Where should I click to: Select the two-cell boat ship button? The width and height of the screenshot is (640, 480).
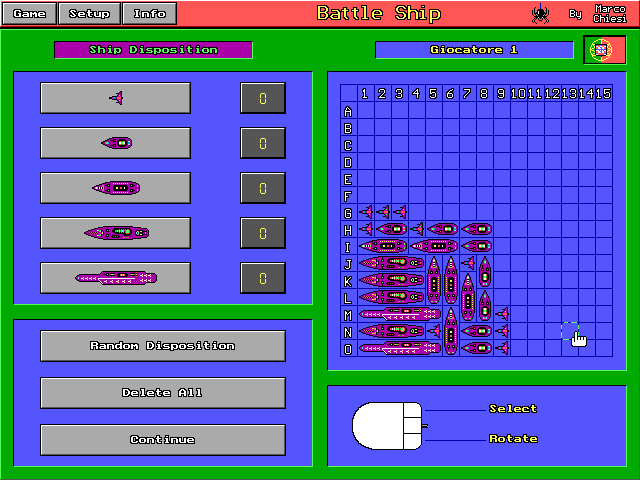(116, 143)
